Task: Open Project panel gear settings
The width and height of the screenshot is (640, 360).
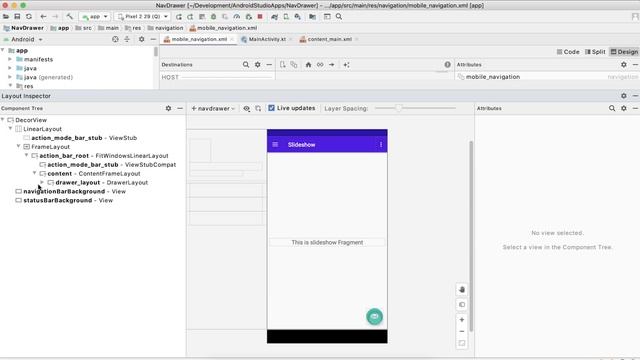Action: pos(141,40)
